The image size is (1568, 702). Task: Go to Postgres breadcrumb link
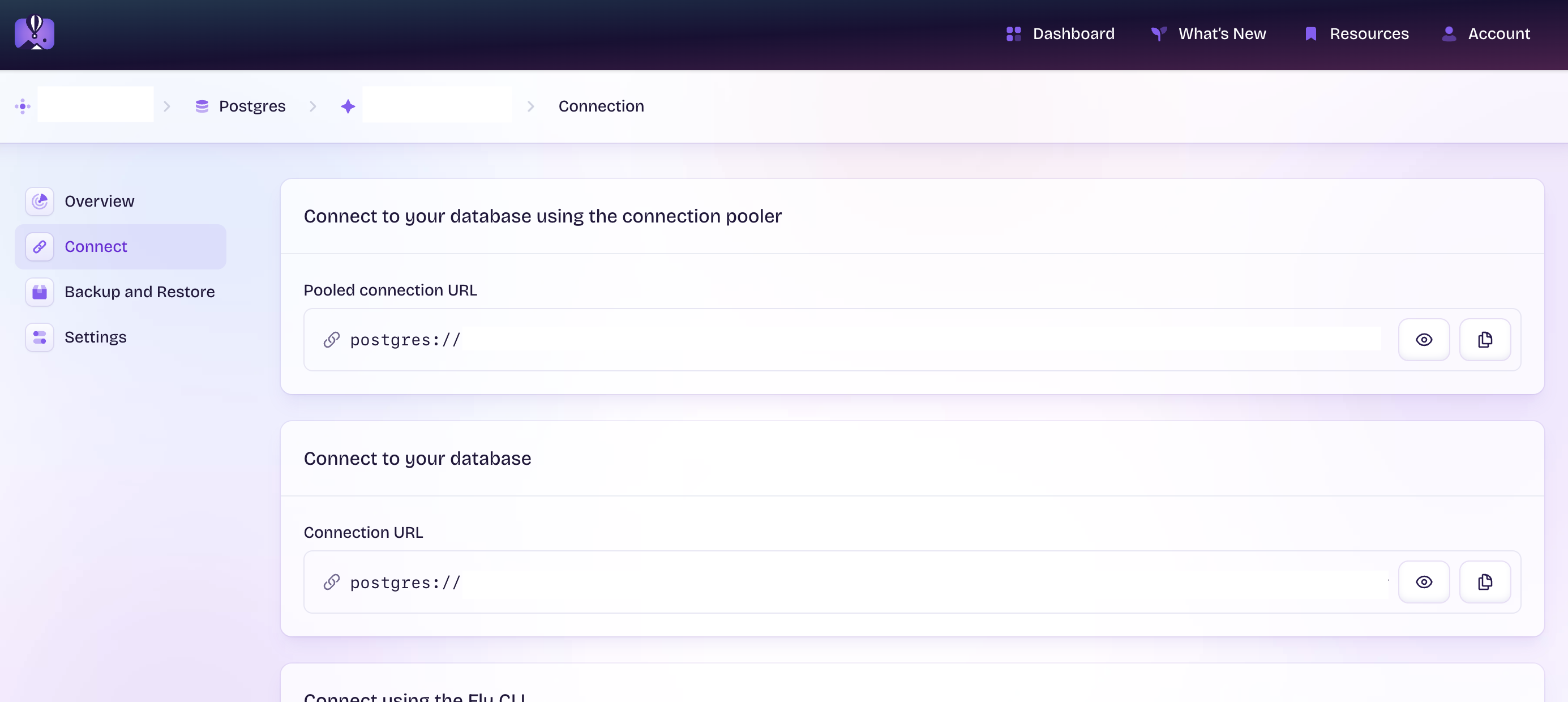click(x=252, y=106)
